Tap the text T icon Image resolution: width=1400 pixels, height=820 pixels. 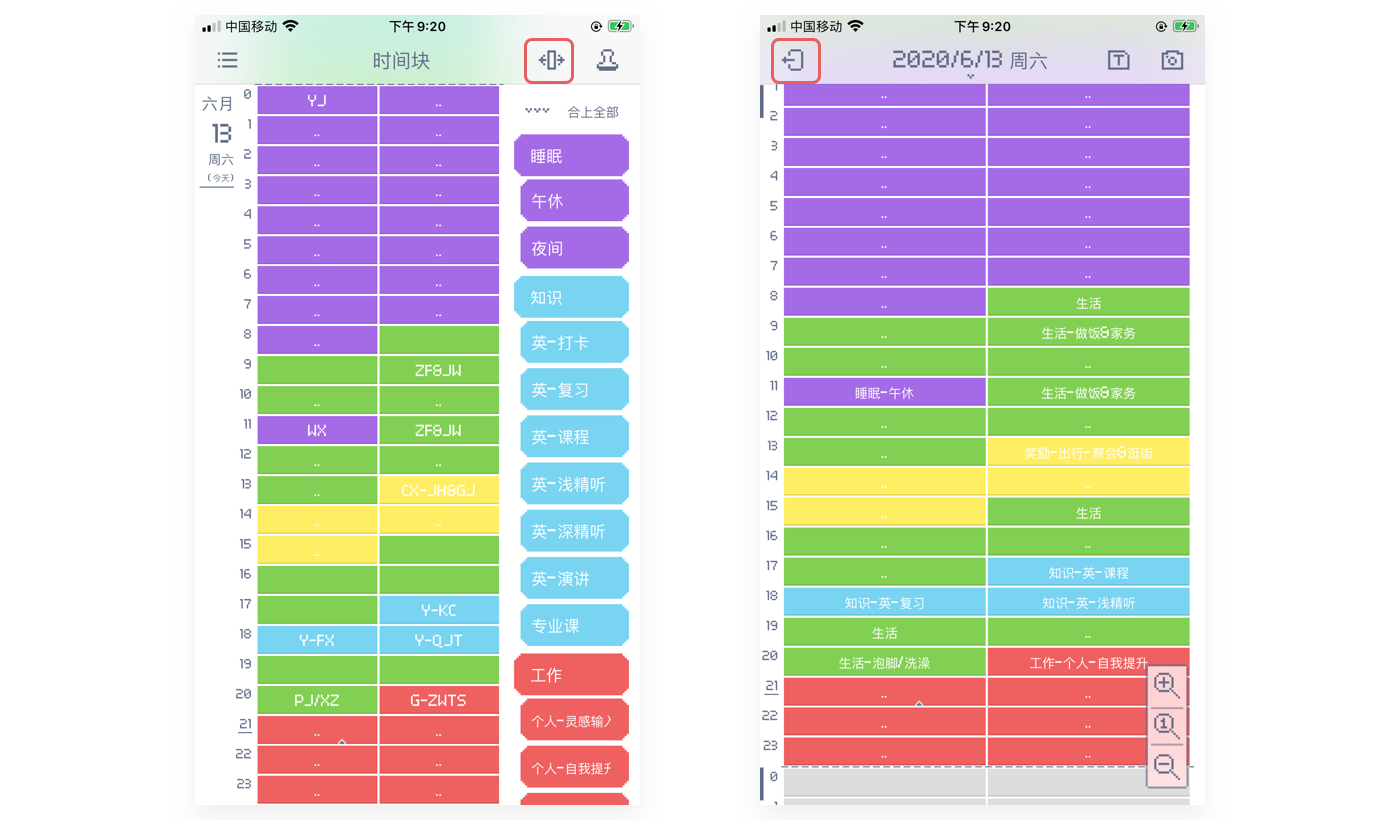pyautogui.click(x=1118, y=60)
